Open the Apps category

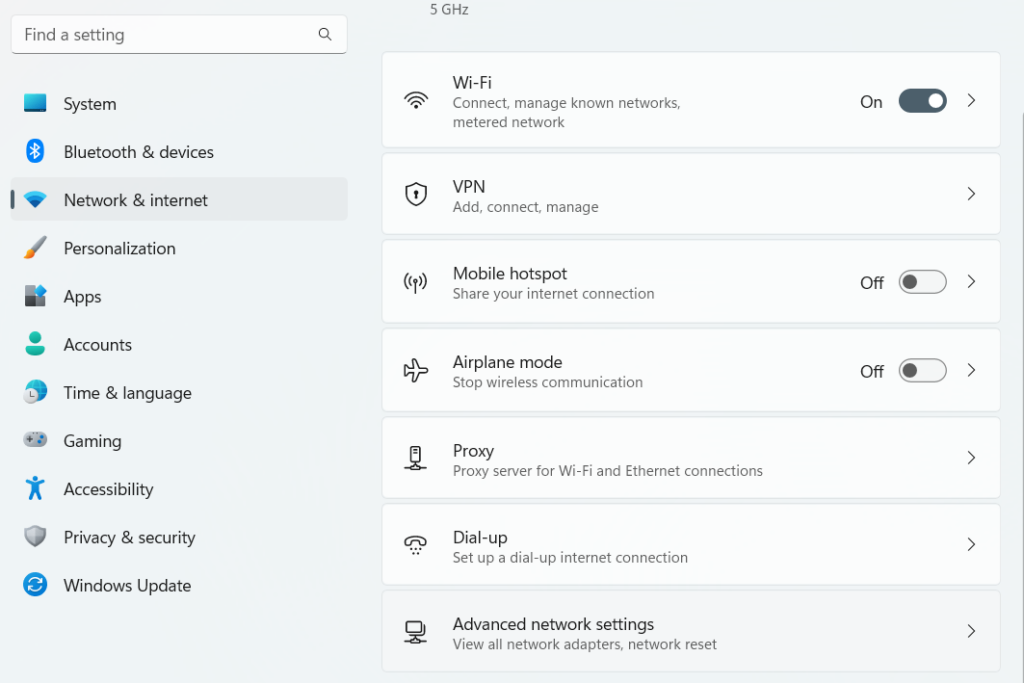tap(179, 296)
